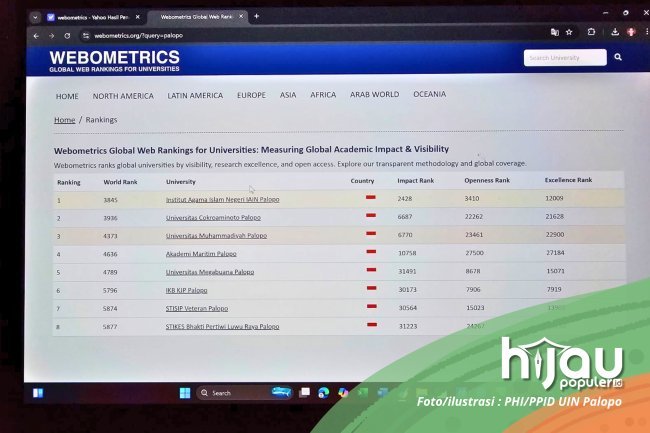
Task: Open the browser downloads icon
Action: [614, 32]
